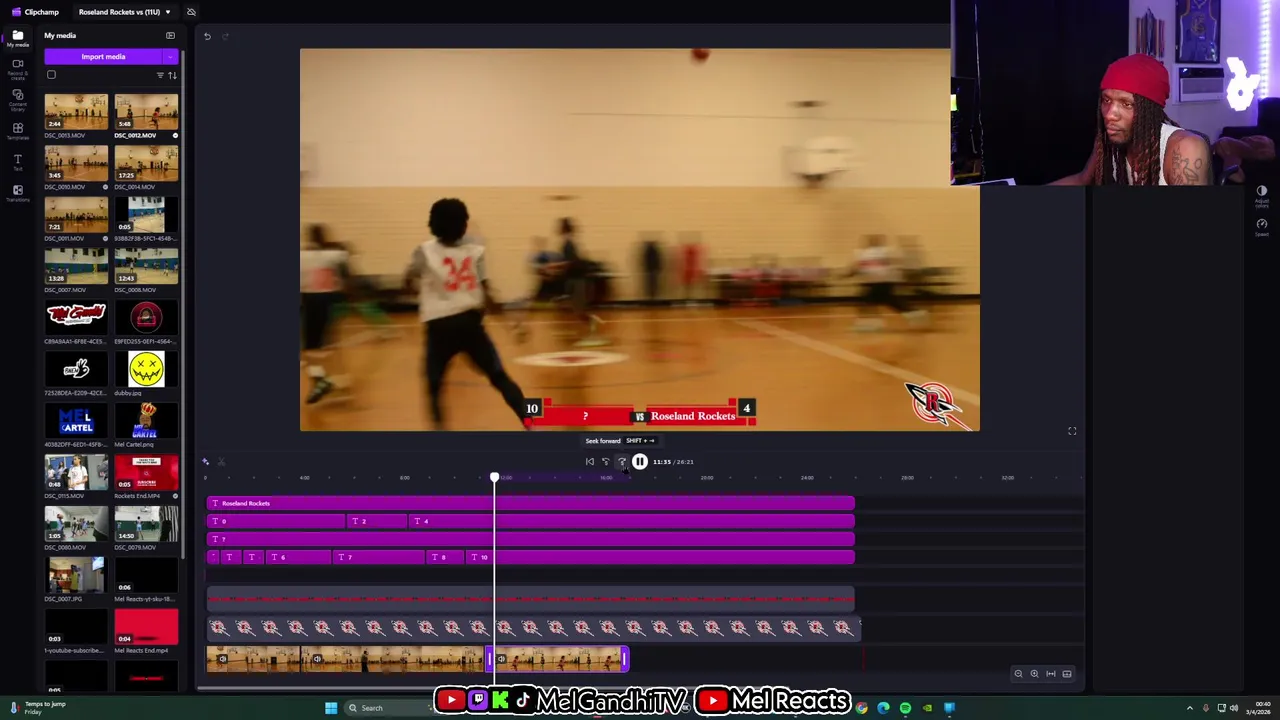Select the Rockets logo overlay track clip
Screen dimensions: 1280x720
pyautogui.click(x=533, y=628)
